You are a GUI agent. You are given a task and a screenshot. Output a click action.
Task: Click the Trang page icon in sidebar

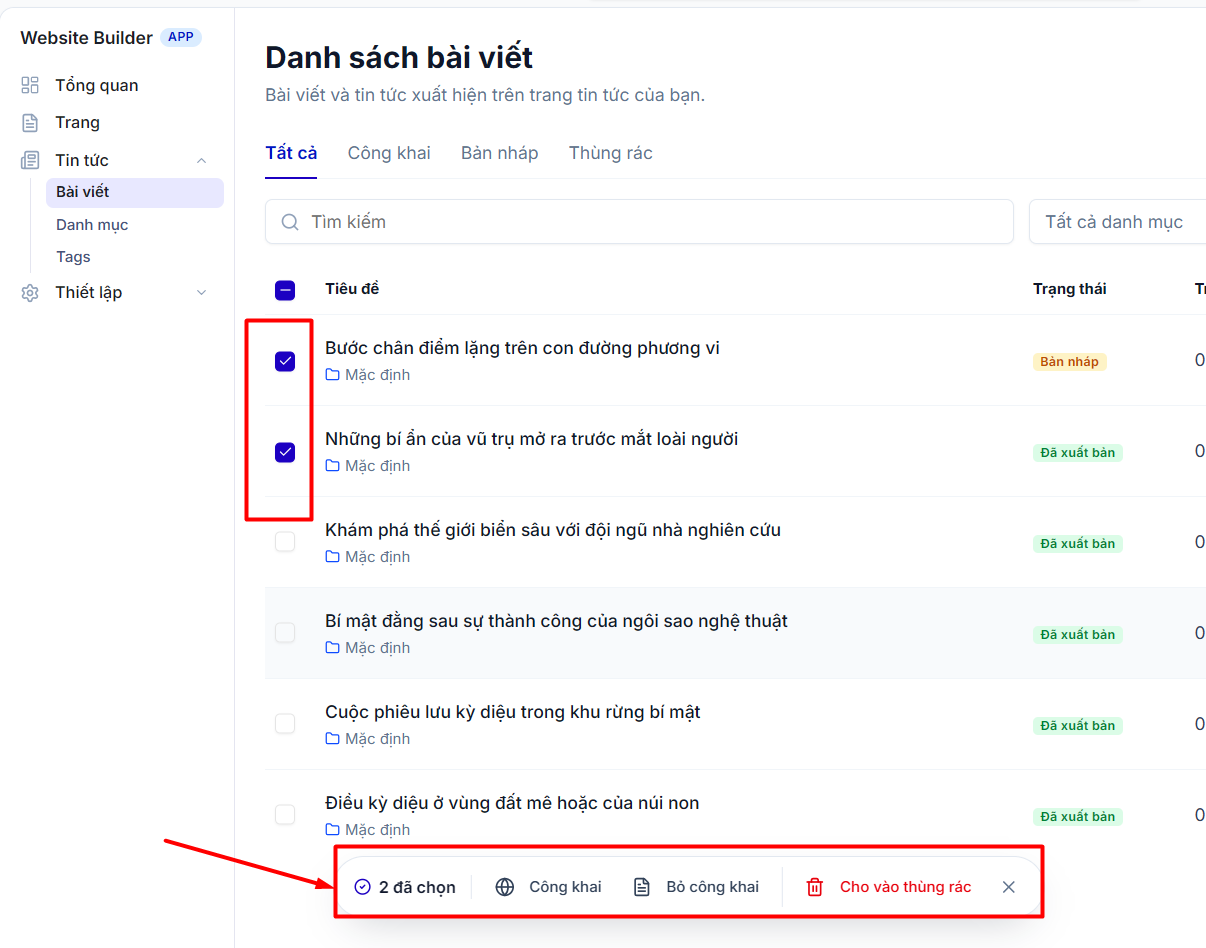click(30, 122)
